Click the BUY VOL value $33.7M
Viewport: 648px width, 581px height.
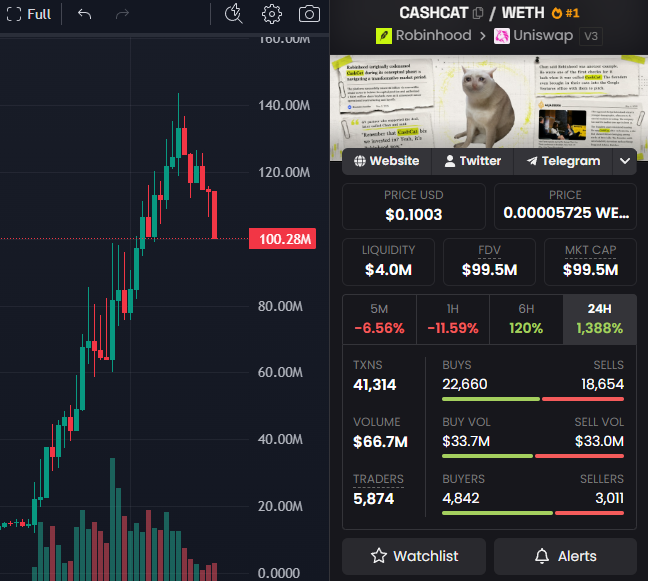[466, 441]
